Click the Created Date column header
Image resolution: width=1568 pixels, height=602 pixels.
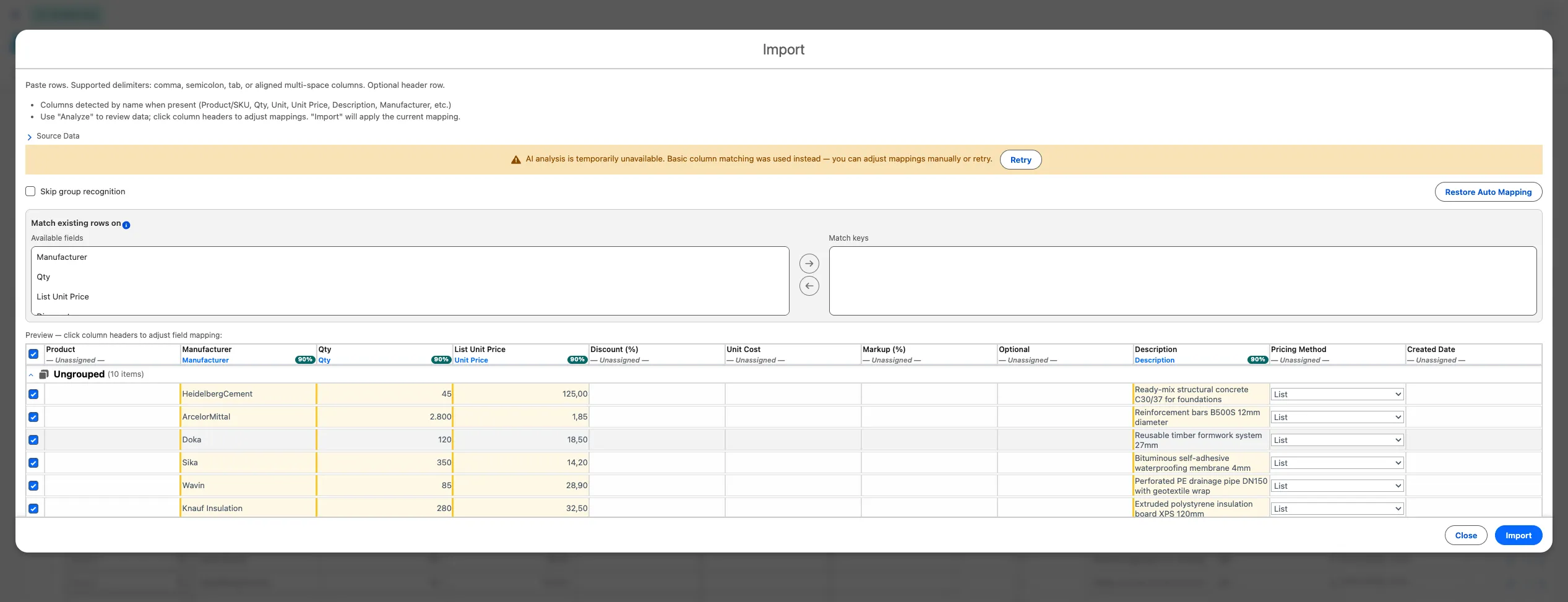click(x=1473, y=355)
